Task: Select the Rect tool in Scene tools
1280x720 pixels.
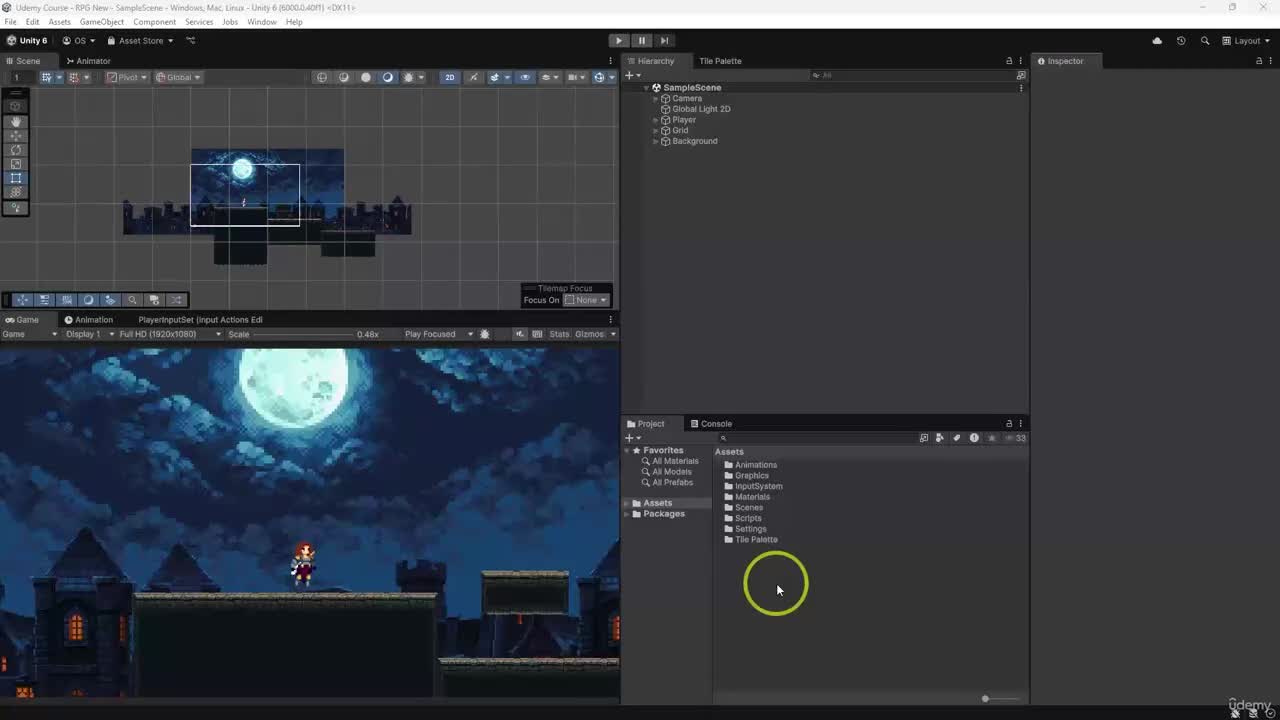Action: click(x=16, y=178)
